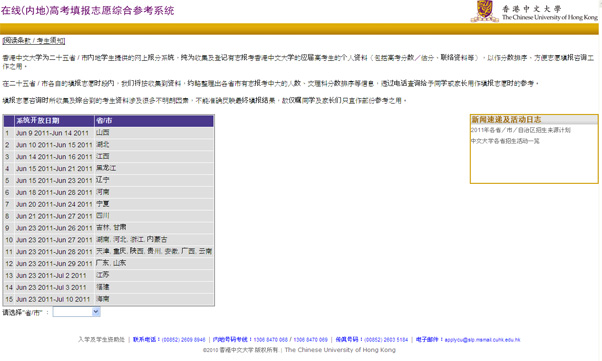The width and height of the screenshot is (602, 361).
Task: Click the 系统开放日期 column header
Action: [x=55, y=121]
